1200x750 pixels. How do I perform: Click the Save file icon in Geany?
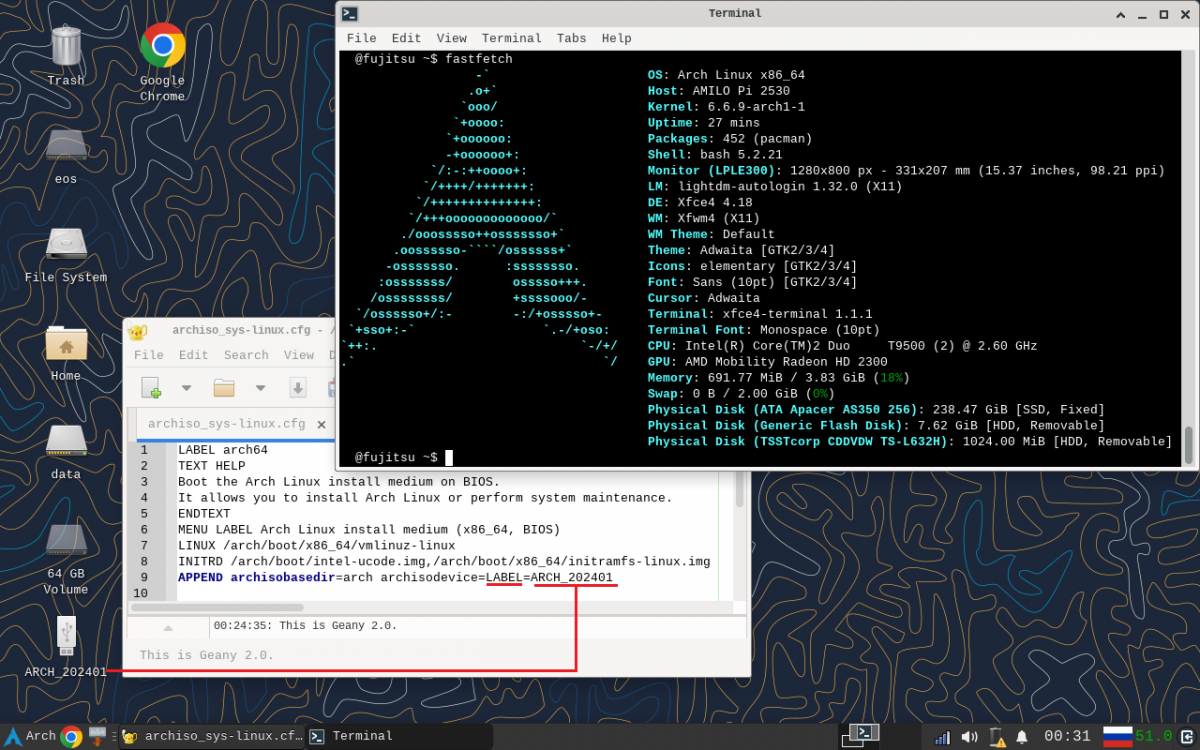(298, 387)
